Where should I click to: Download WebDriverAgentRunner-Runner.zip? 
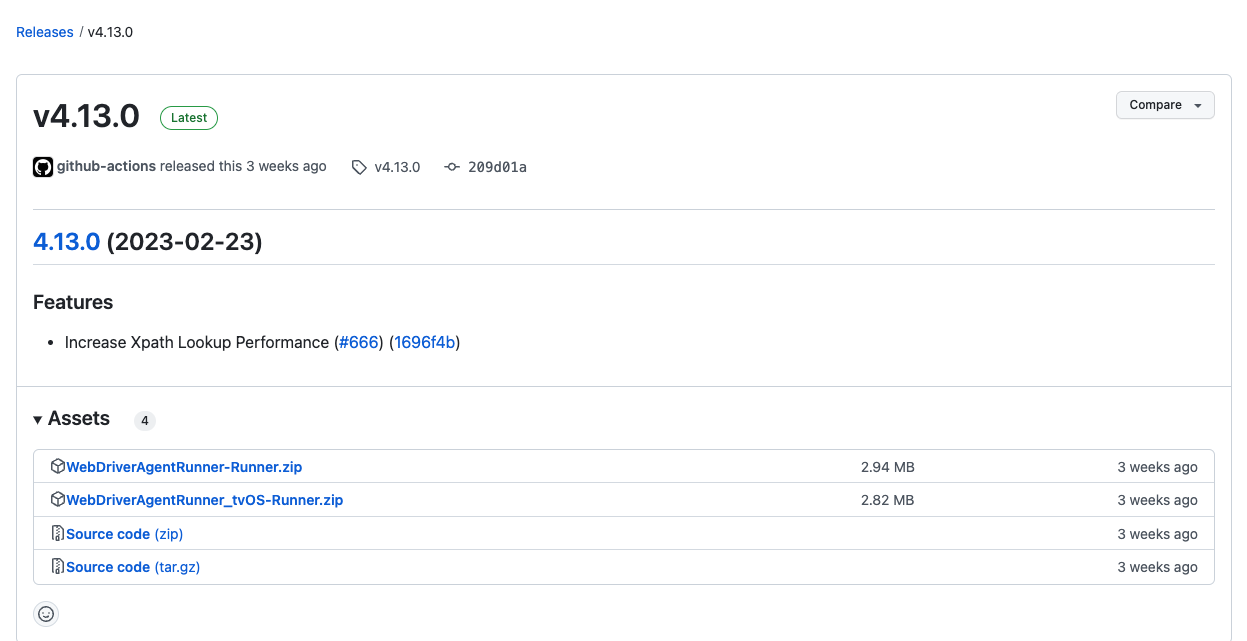click(184, 467)
